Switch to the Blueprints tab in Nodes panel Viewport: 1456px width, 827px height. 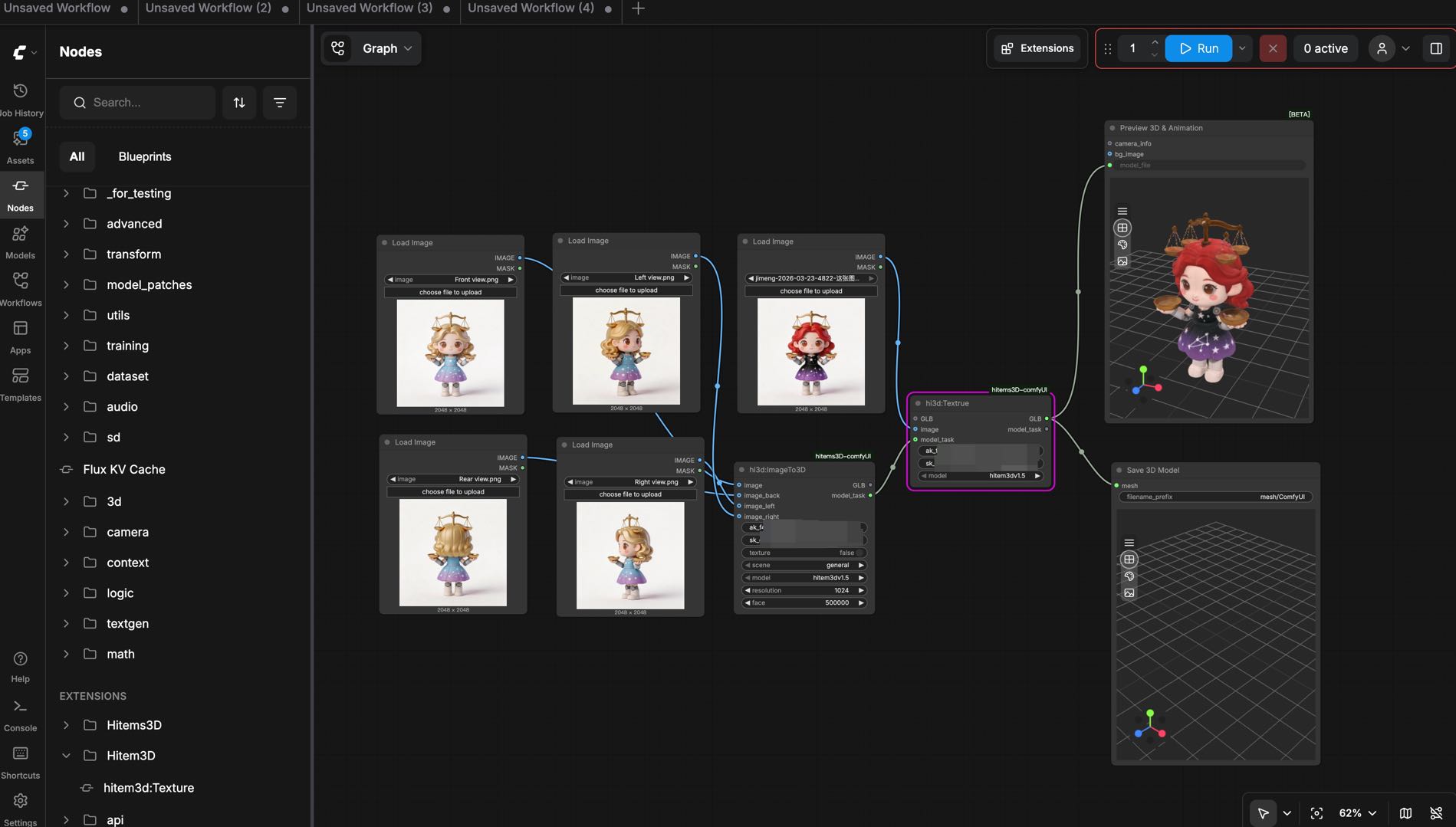click(x=145, y=156)
